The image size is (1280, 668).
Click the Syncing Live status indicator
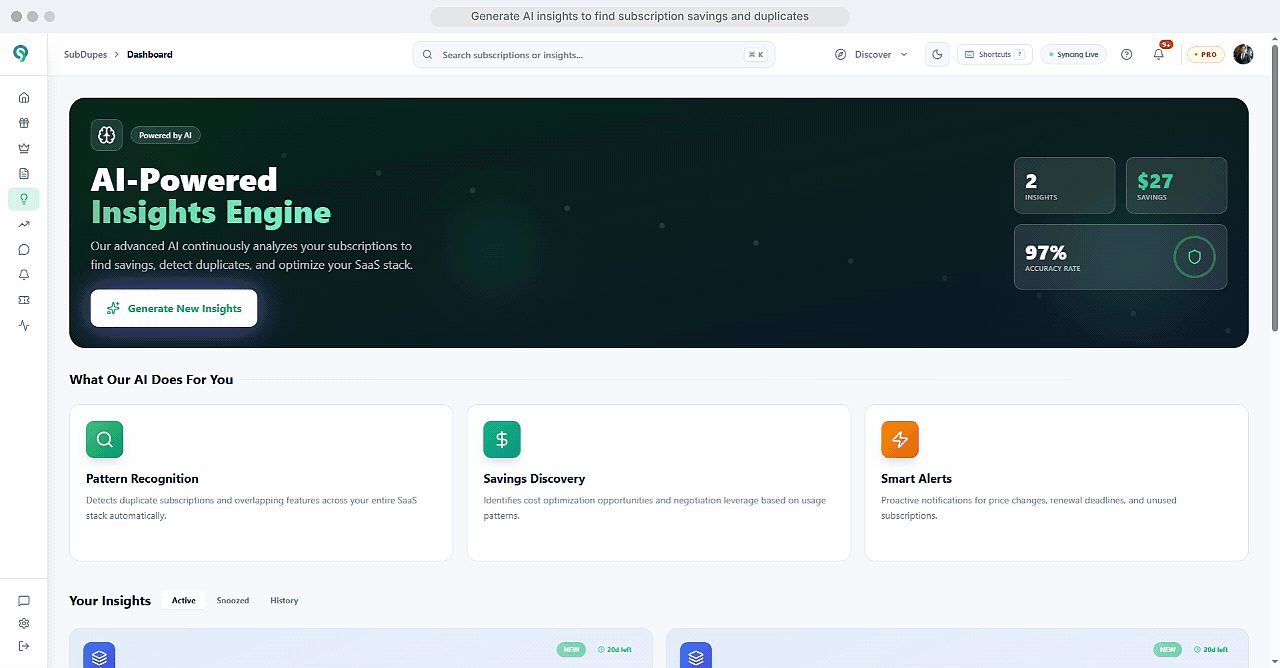(1073, 54)
